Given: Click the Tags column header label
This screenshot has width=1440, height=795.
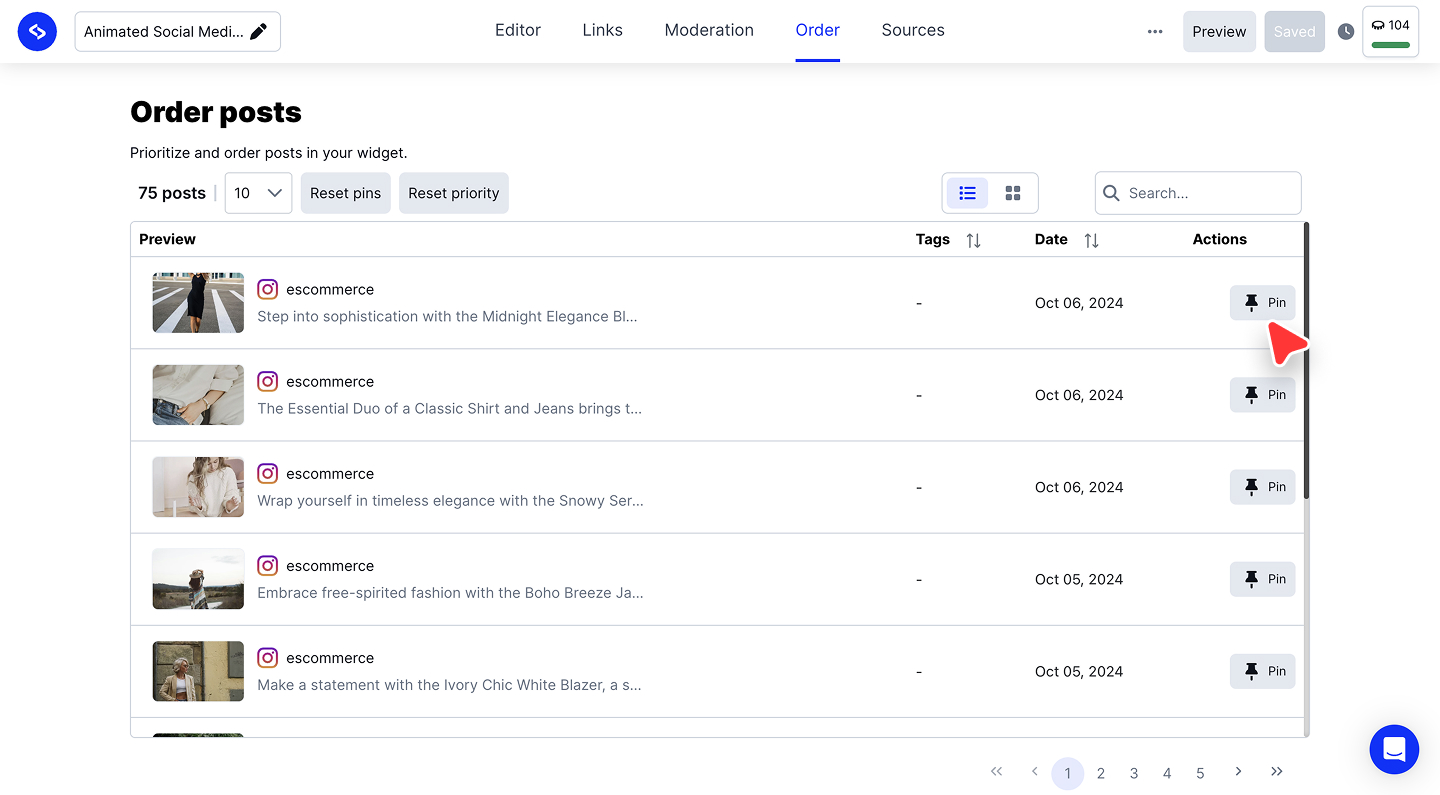Looking at the screenshot, I should (x=933, y=239).
